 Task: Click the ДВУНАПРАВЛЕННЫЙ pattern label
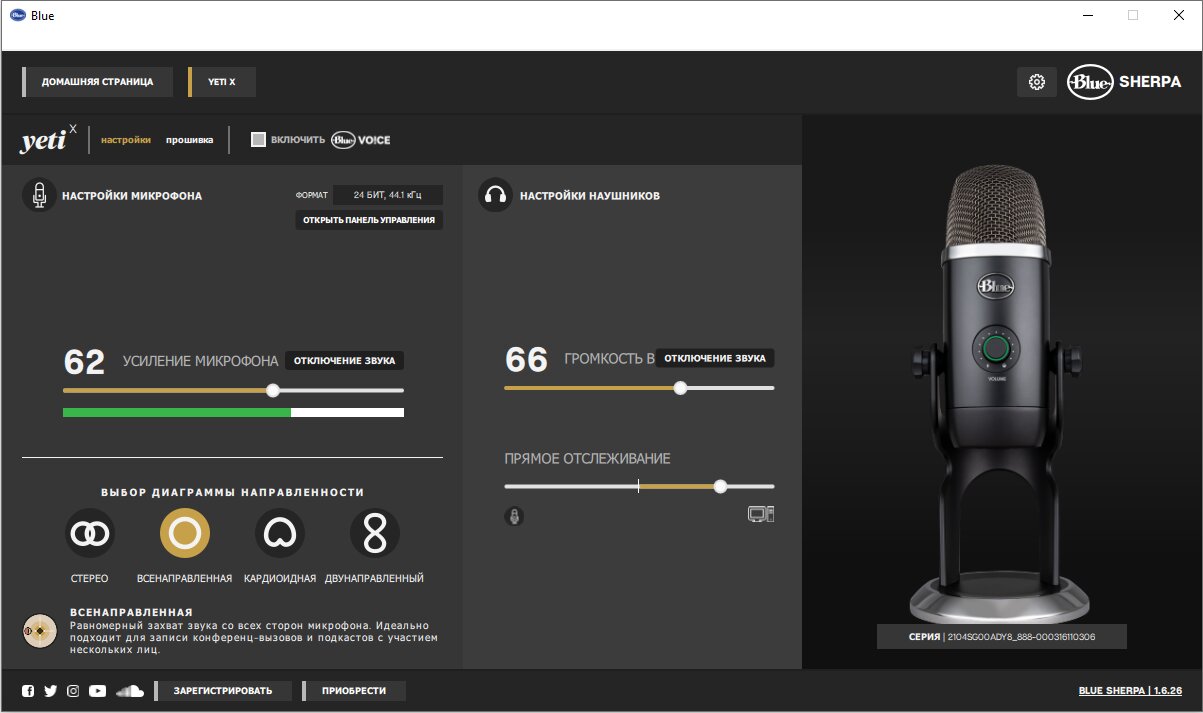pos(375,578)
